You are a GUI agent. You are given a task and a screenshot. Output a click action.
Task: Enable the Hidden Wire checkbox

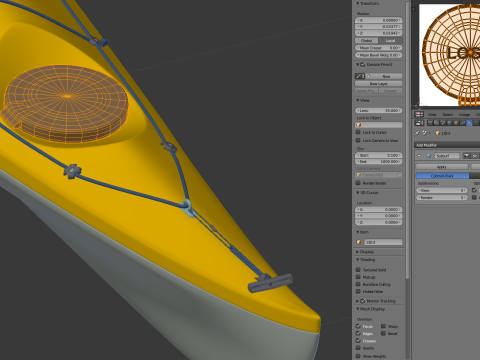coord(358,291)
